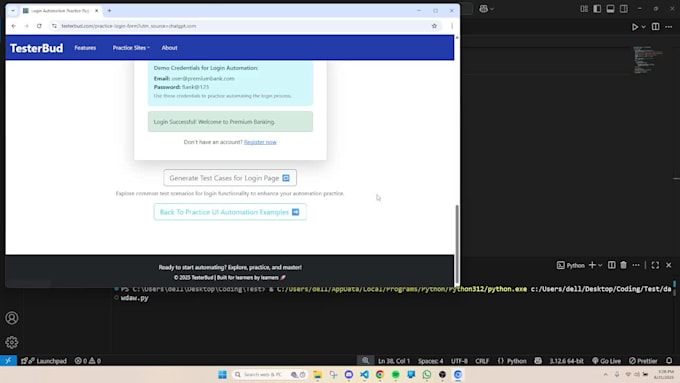
Task: Follow the Register now link
Action: click(x=260, y=142)
